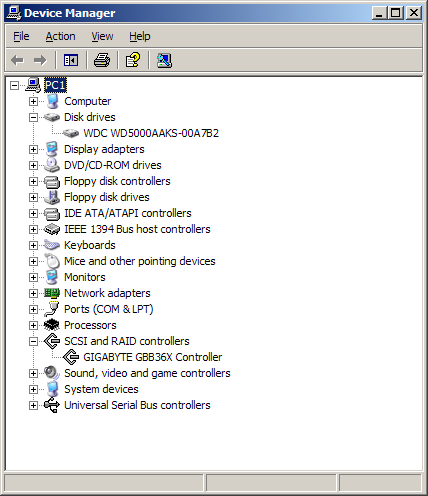The height and width of the screenshot is (496, 428).
Task: Click the Universal Serial Bus icon
Action: coord(52,405)
